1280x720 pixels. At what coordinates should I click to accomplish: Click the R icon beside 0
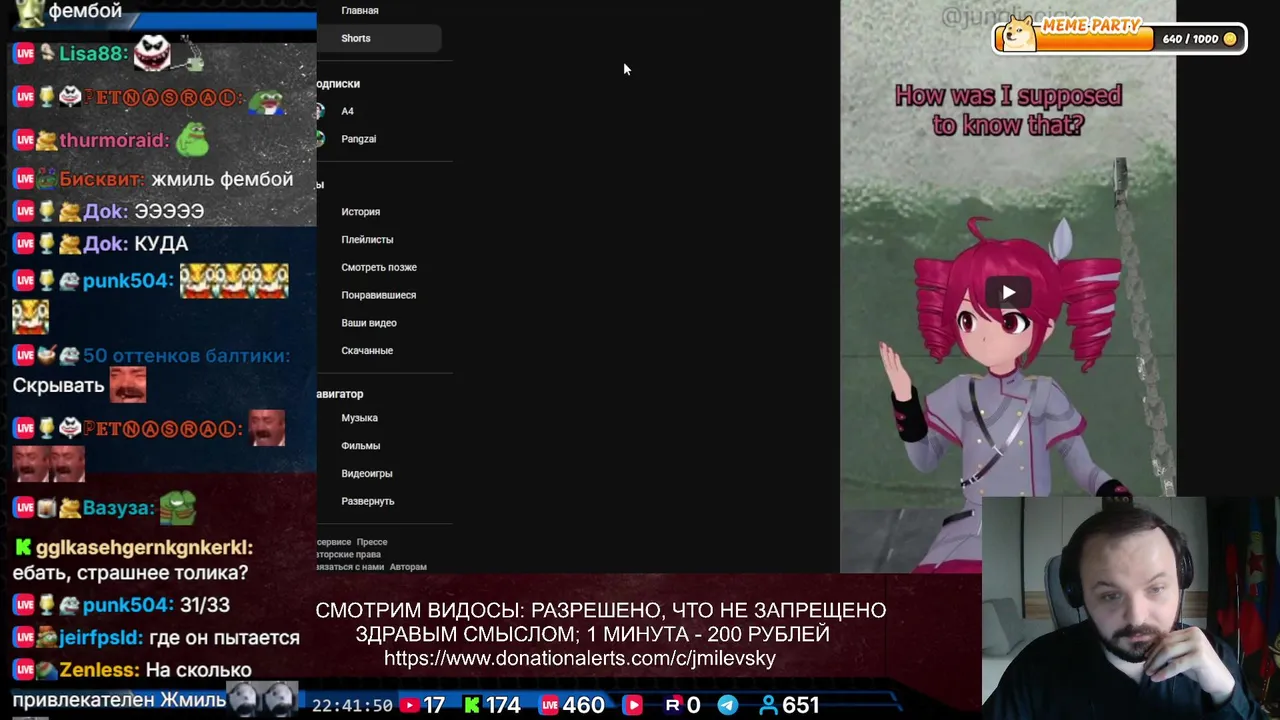pos(673,705)
